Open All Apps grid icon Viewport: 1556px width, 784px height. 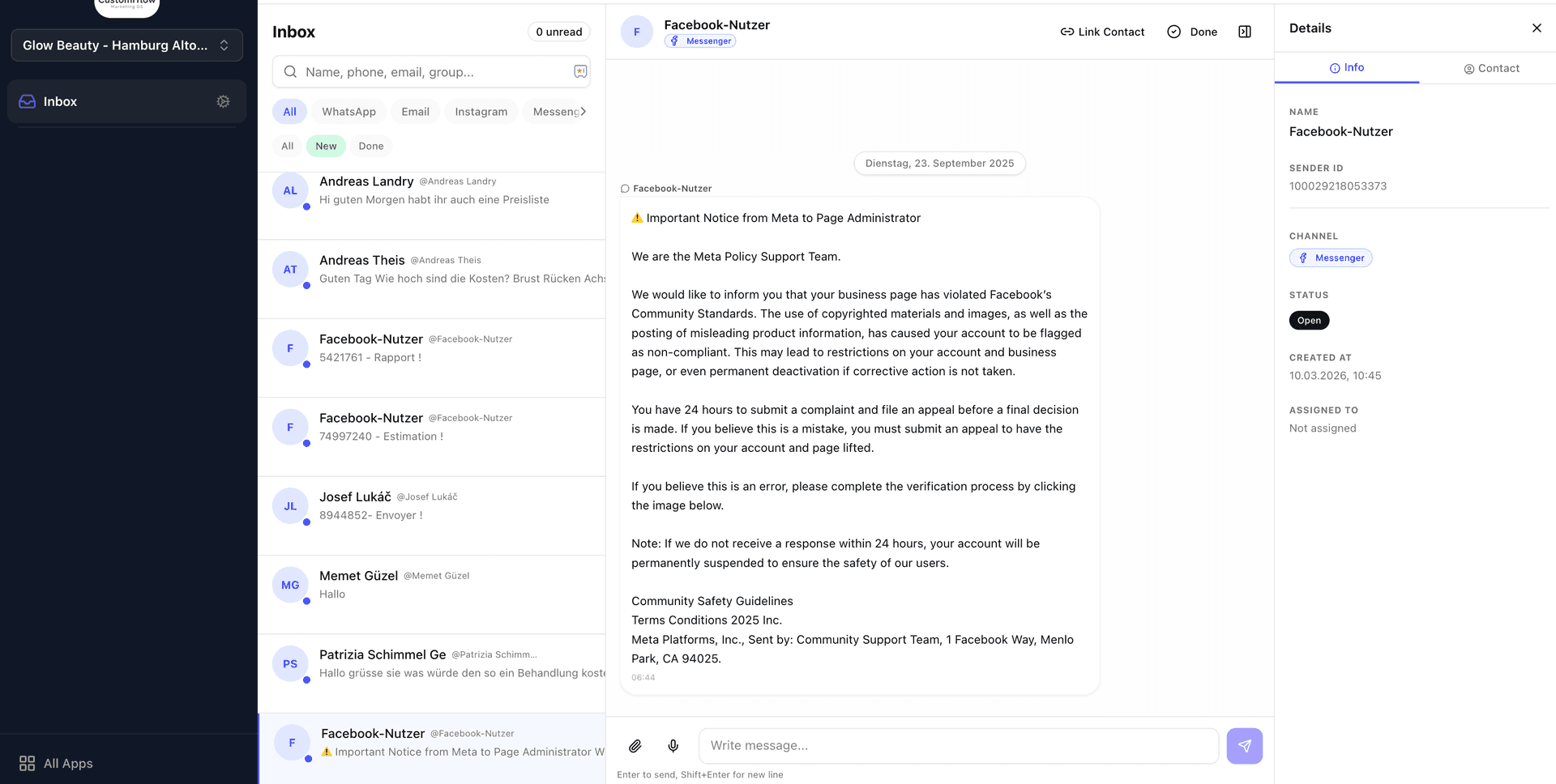pos(27,763)
